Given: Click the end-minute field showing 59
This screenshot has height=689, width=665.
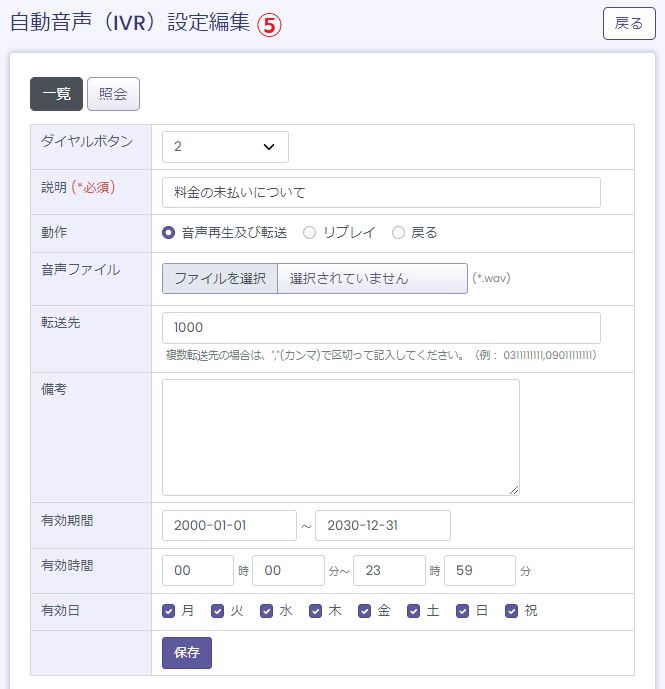Looking at the screenshot, I should coord(479,570).
